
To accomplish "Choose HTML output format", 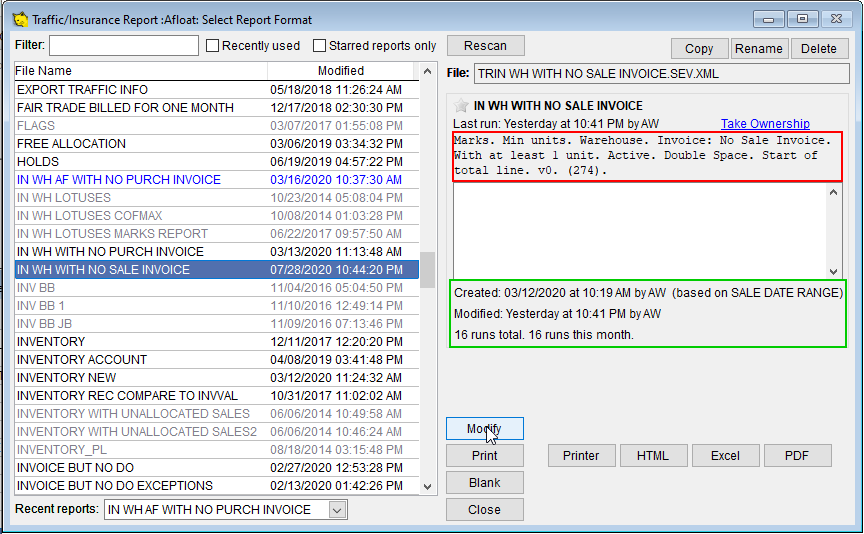I will 654,456.
